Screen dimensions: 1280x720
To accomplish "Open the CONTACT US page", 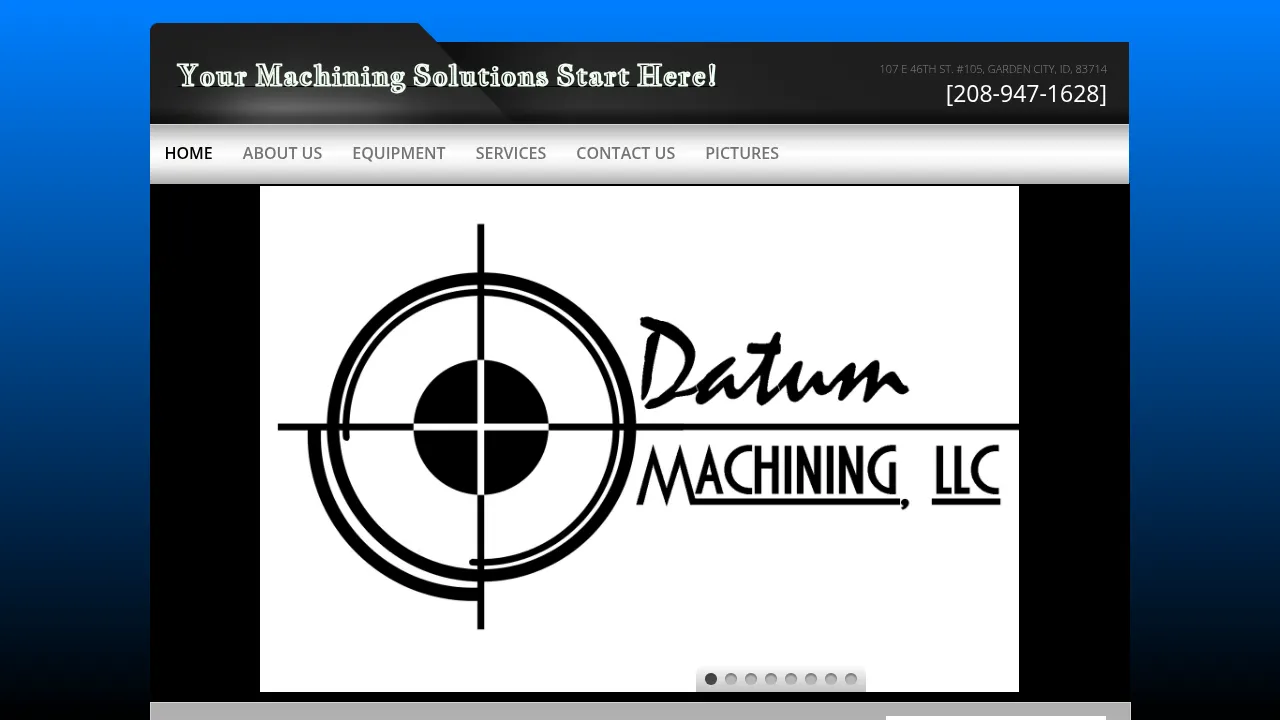I will 625,153.
